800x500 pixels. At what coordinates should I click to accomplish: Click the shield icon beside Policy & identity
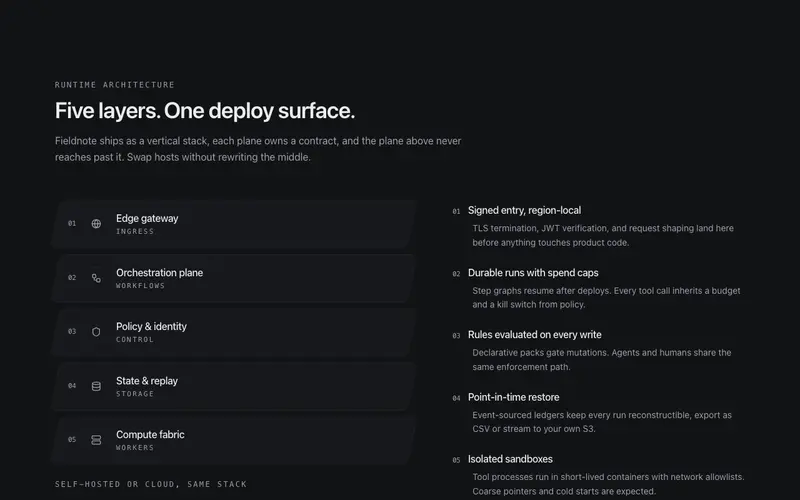[96, 332]
